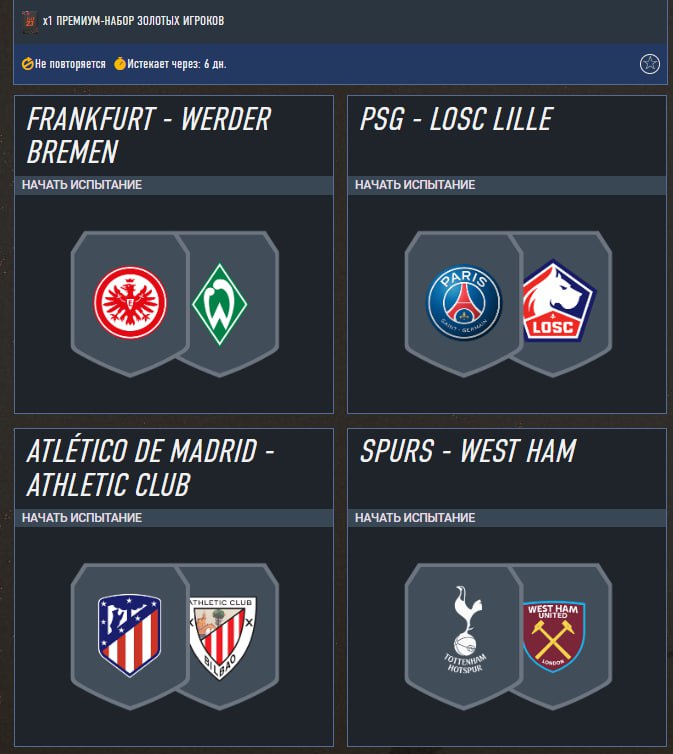Start the Atlético de Madrid - Athletic Club challenge

click(82, 518)
